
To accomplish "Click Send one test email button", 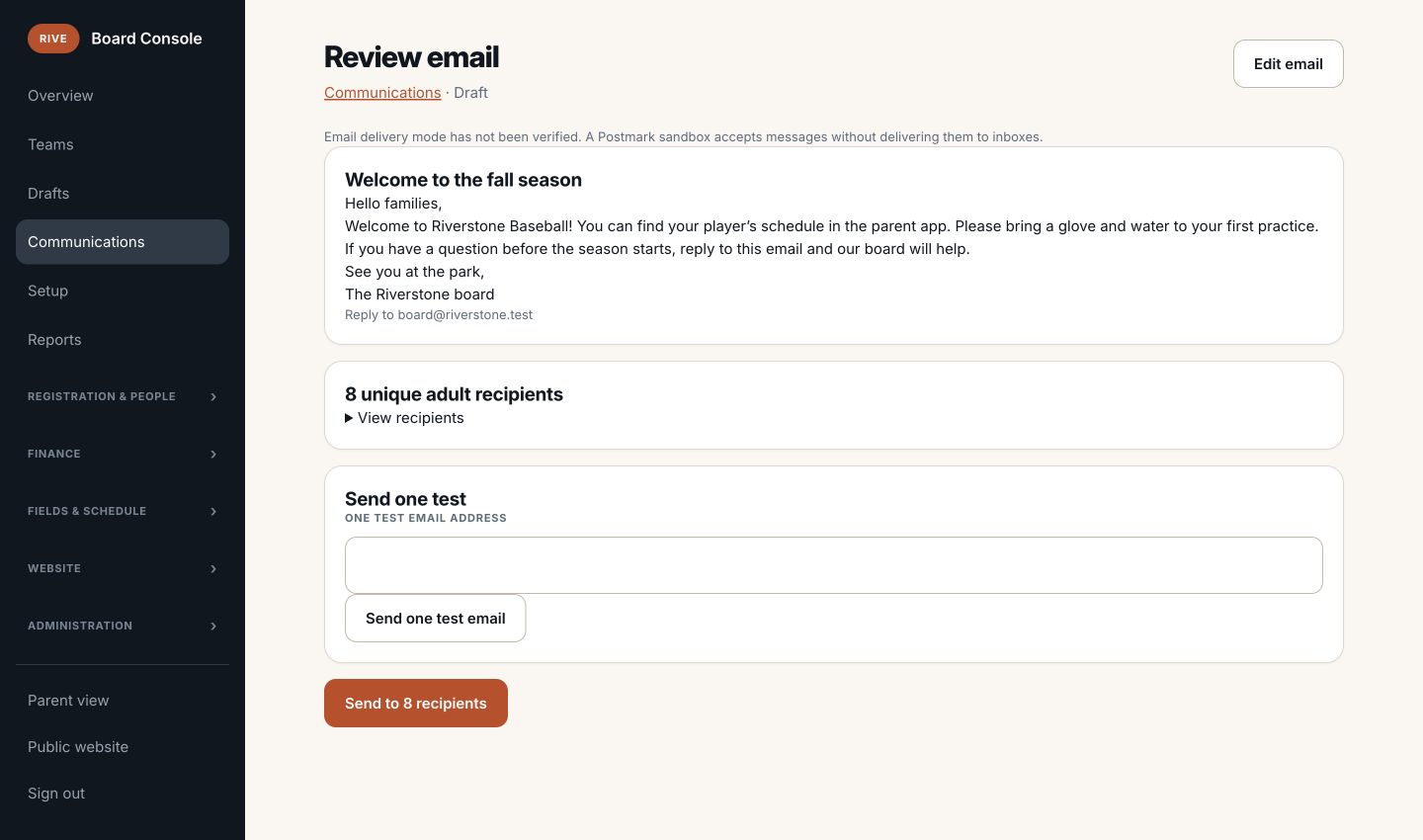I will tap(435, 619).
